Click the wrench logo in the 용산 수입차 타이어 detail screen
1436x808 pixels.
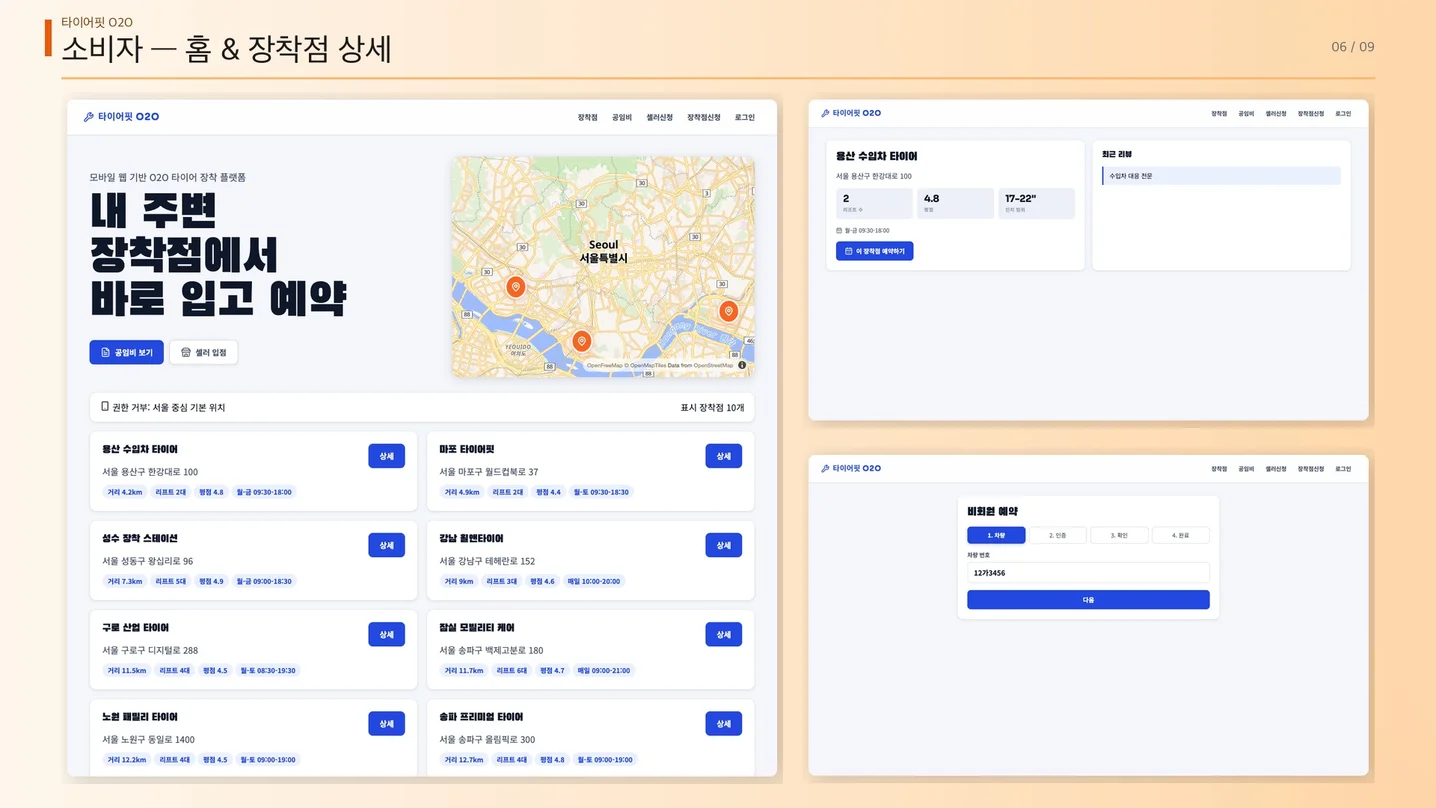825,113
